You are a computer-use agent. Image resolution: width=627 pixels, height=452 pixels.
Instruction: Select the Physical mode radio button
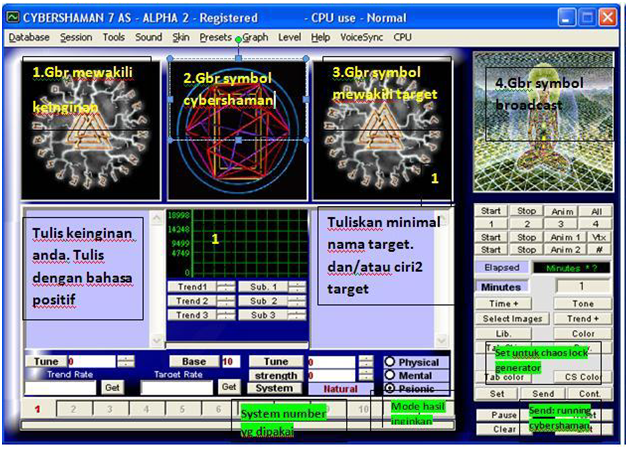point(390,362)
